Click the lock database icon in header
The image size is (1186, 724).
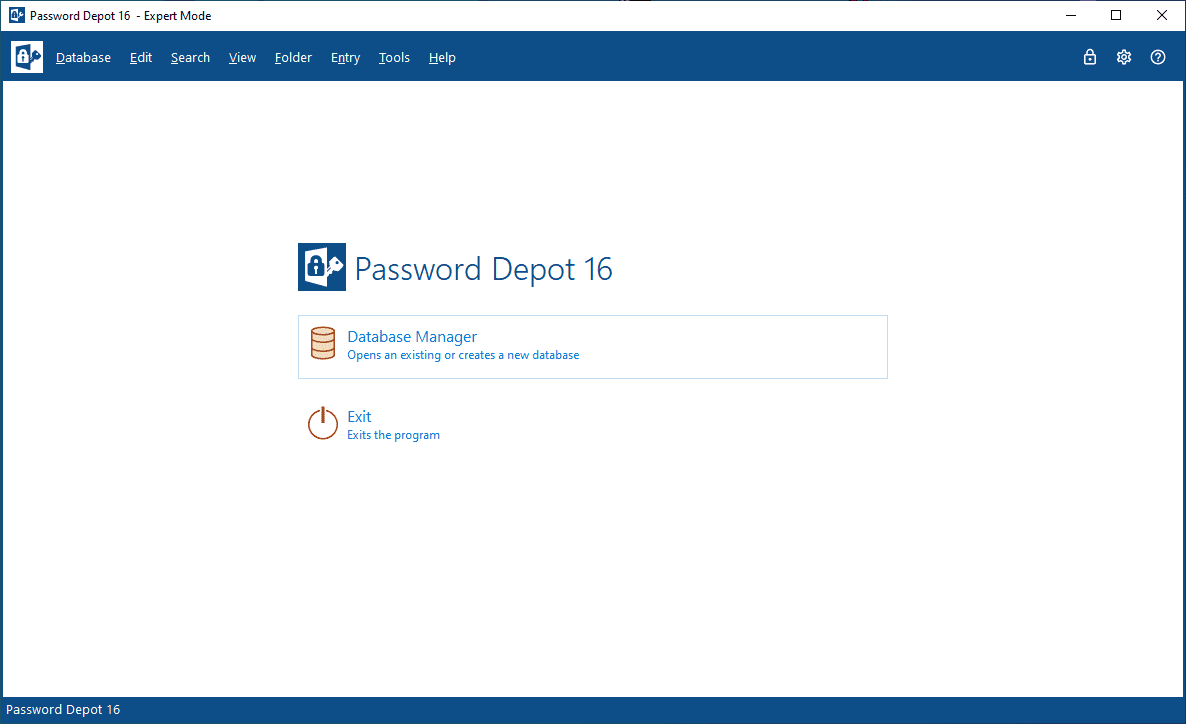tap(1089, 57)
